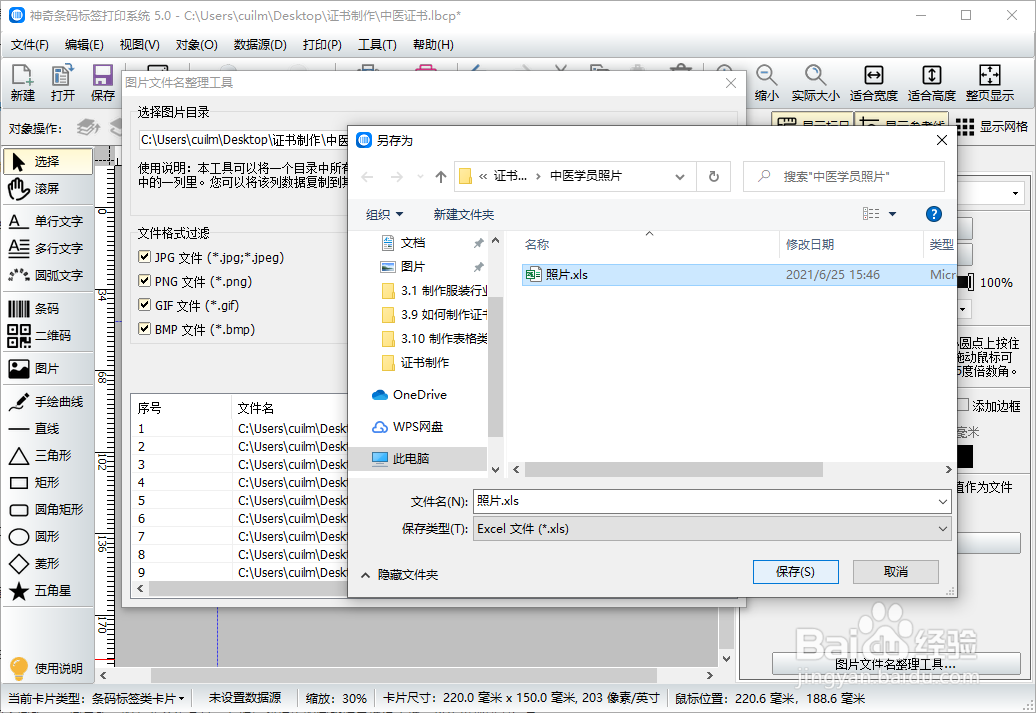The height and width of the screenshot is (713, 1036).
Task: Select the 手绘曲线 freehand curve tool
Action: coord(48,402)
